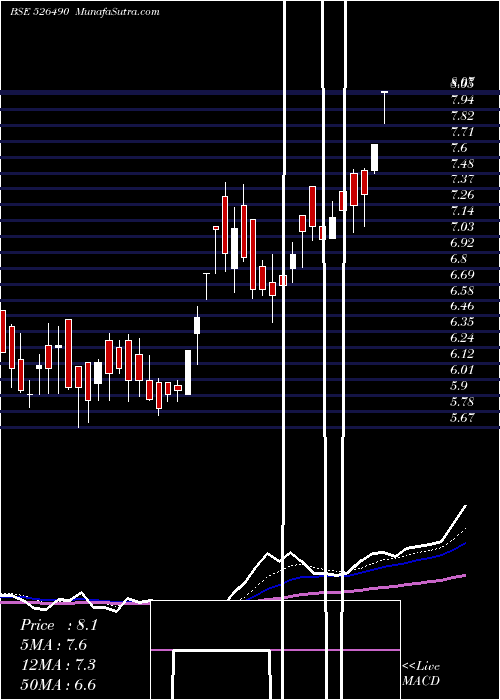500x700 pixels.
Task: Click the MunafaSutra.com label
Action: pos(118,12)
